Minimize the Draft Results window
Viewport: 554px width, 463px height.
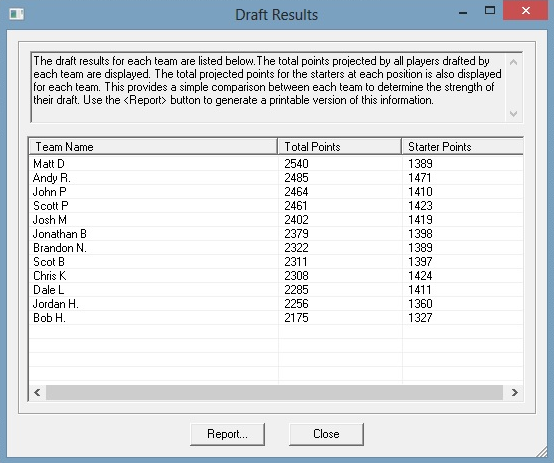tap(463, 12)
